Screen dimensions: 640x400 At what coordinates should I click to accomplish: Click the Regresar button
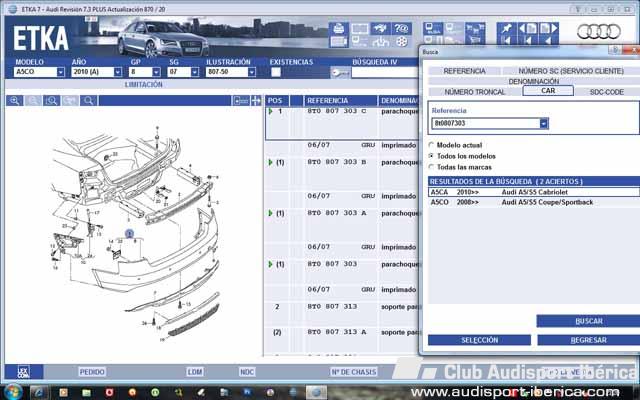(589, 340)
